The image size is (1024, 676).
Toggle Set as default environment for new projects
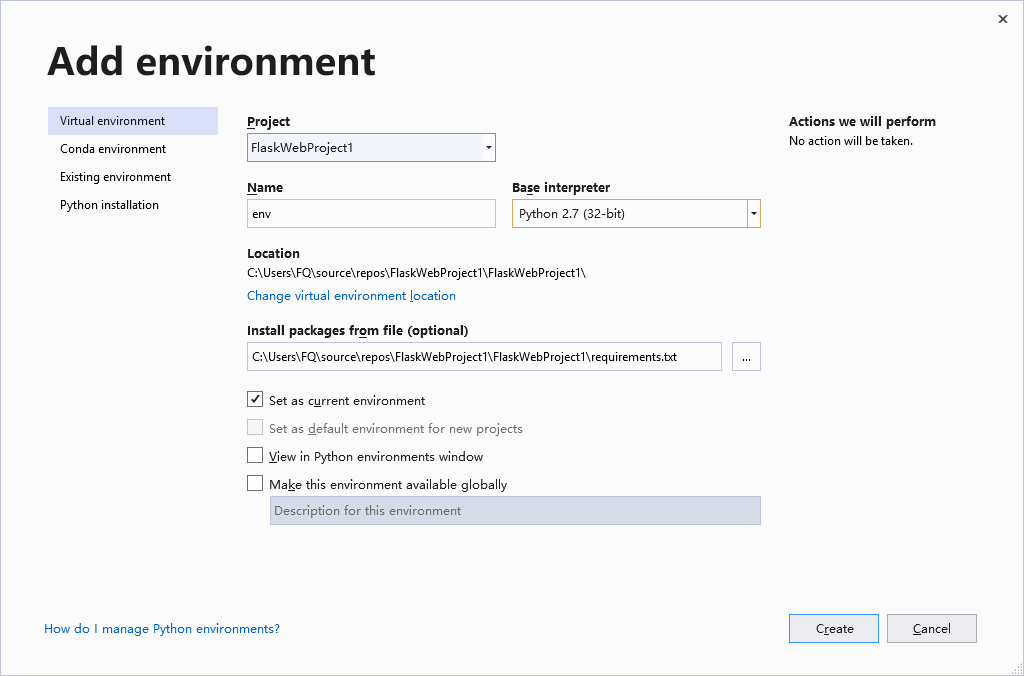pos(255,428)
